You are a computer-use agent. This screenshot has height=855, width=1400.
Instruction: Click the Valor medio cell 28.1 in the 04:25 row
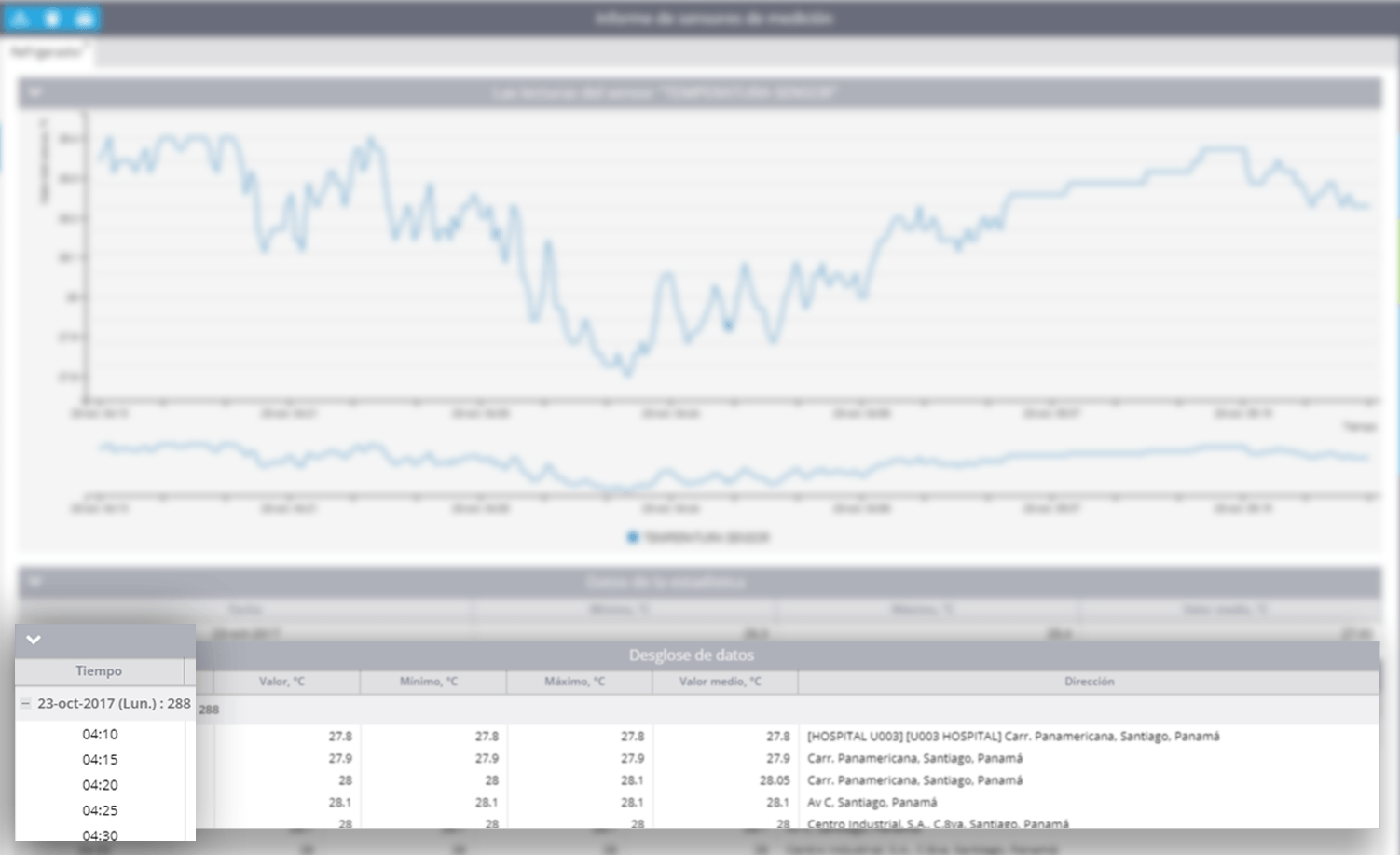coord(778,803)
